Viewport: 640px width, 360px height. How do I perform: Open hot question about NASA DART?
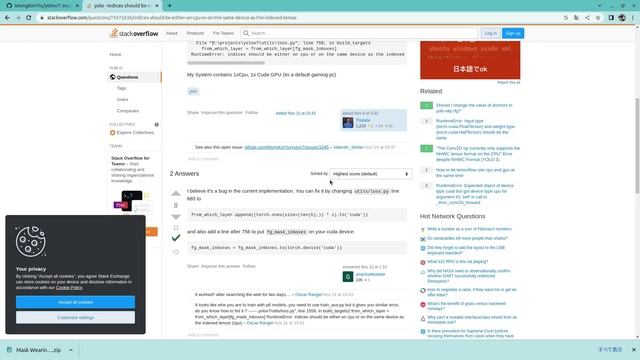click(469, 276)
